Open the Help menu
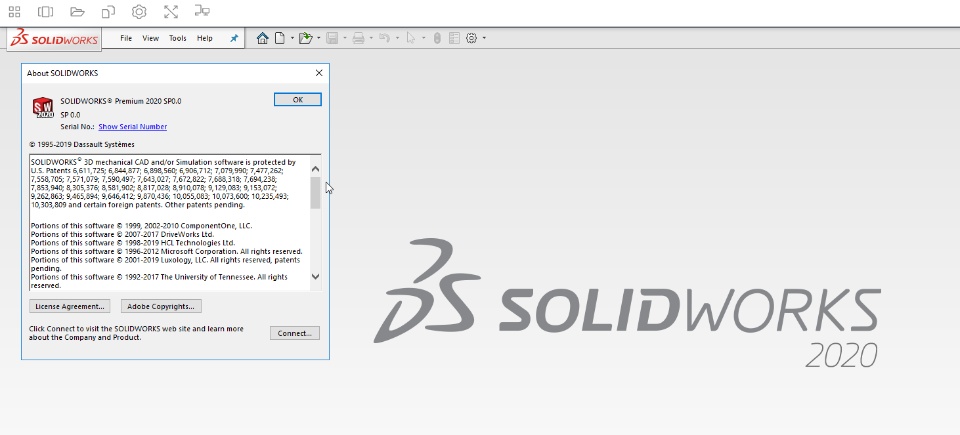This screenshot has width=960, height=435. (204, 38)
